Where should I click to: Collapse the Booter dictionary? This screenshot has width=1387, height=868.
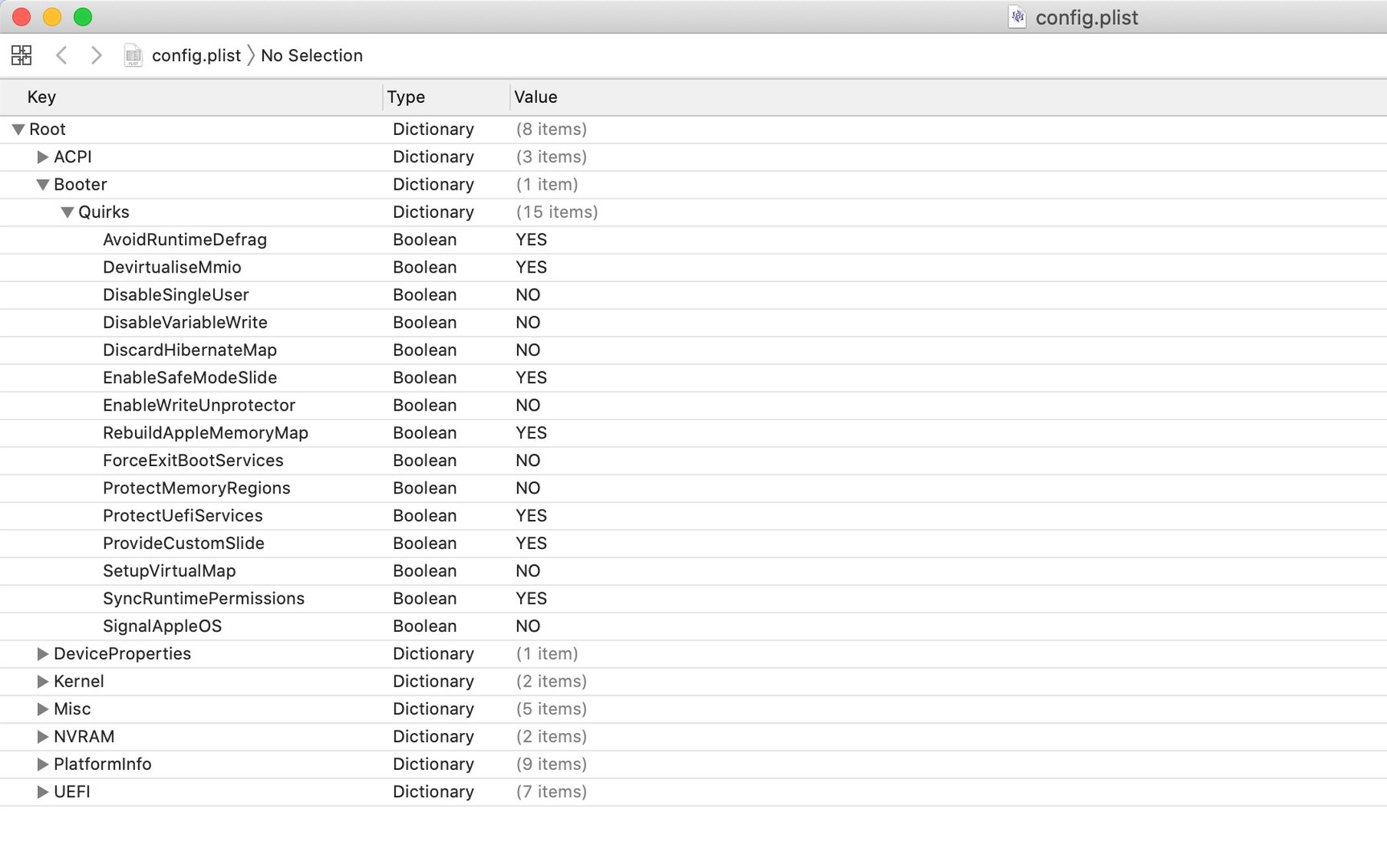43,185
